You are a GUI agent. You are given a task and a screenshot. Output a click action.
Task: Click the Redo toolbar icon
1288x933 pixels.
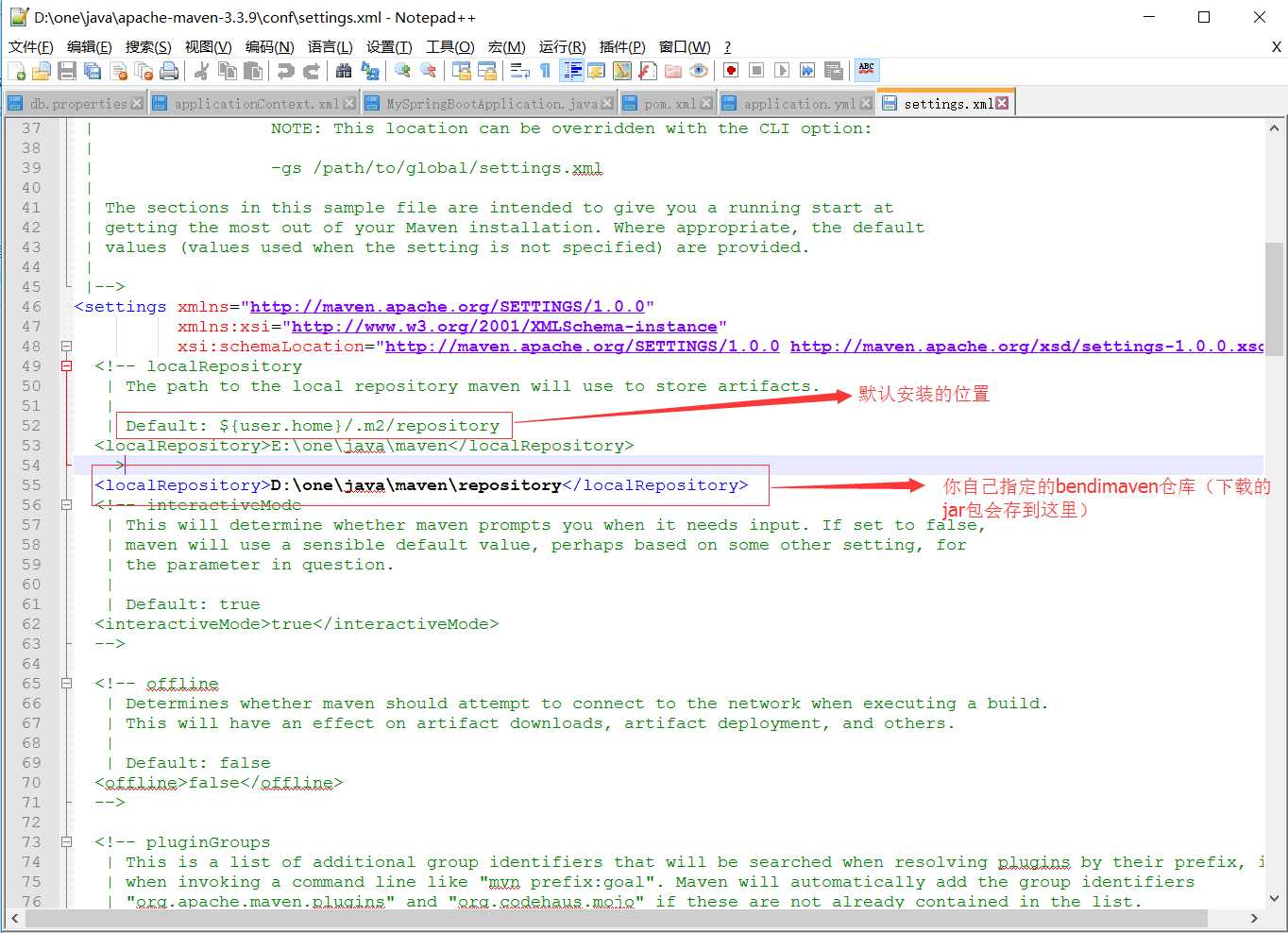coord(311,71)
